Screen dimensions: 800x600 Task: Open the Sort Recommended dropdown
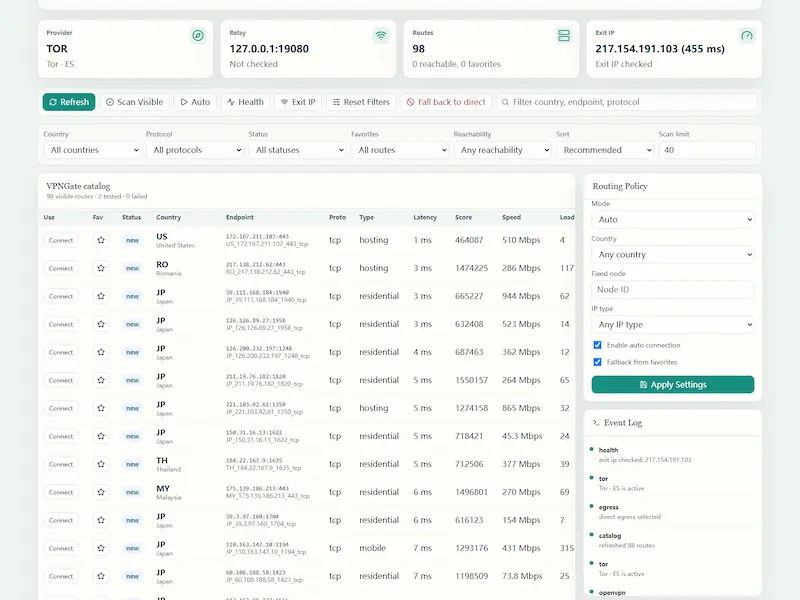605,150
